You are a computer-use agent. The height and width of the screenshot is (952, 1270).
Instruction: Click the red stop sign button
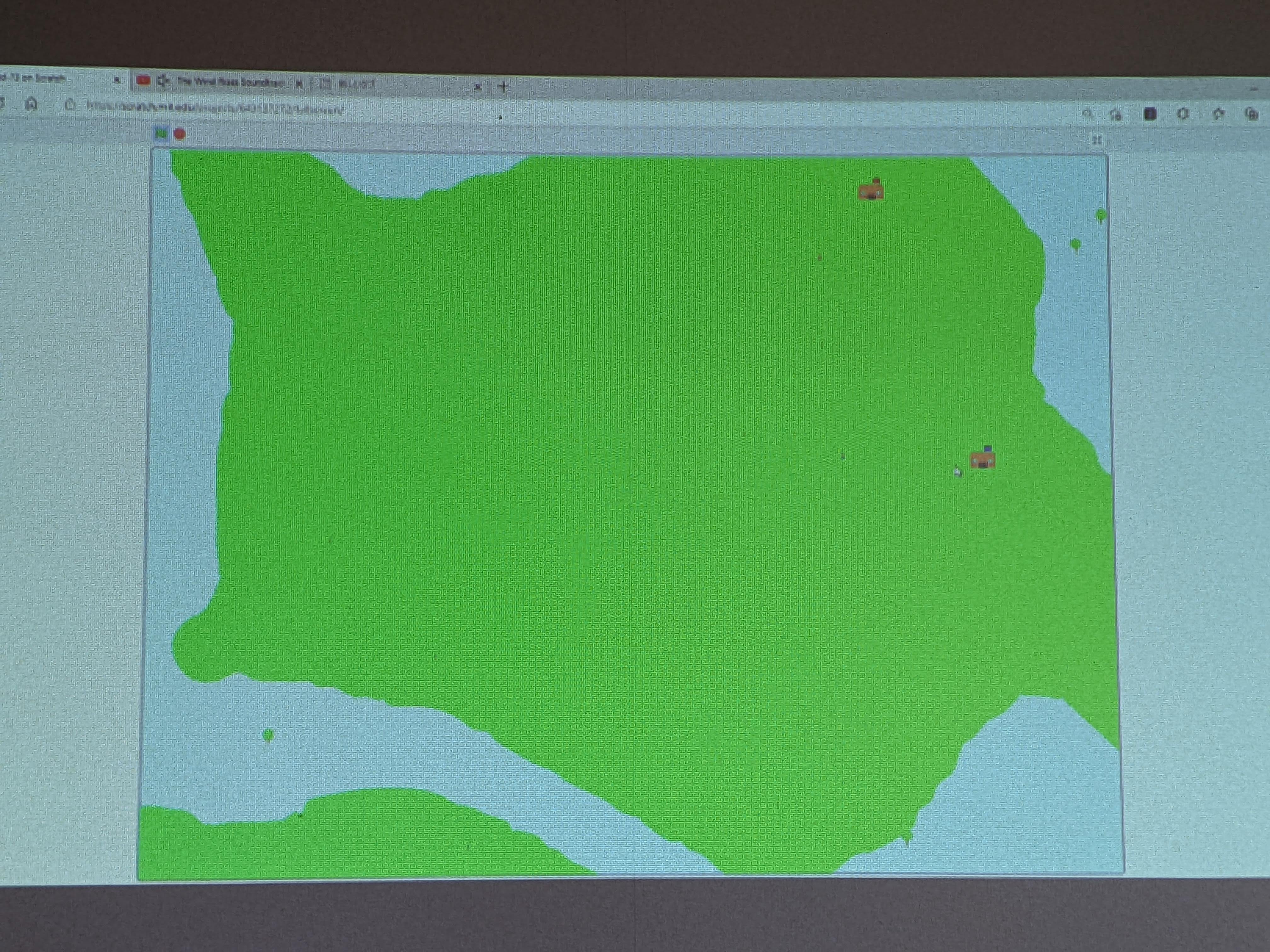coord(180,134)
